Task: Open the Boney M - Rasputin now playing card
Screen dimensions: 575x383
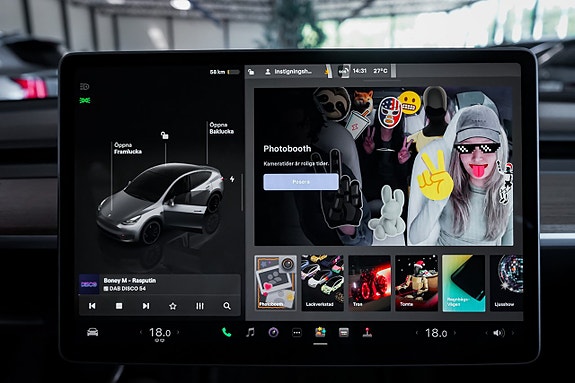Action: tap(160, 284)
